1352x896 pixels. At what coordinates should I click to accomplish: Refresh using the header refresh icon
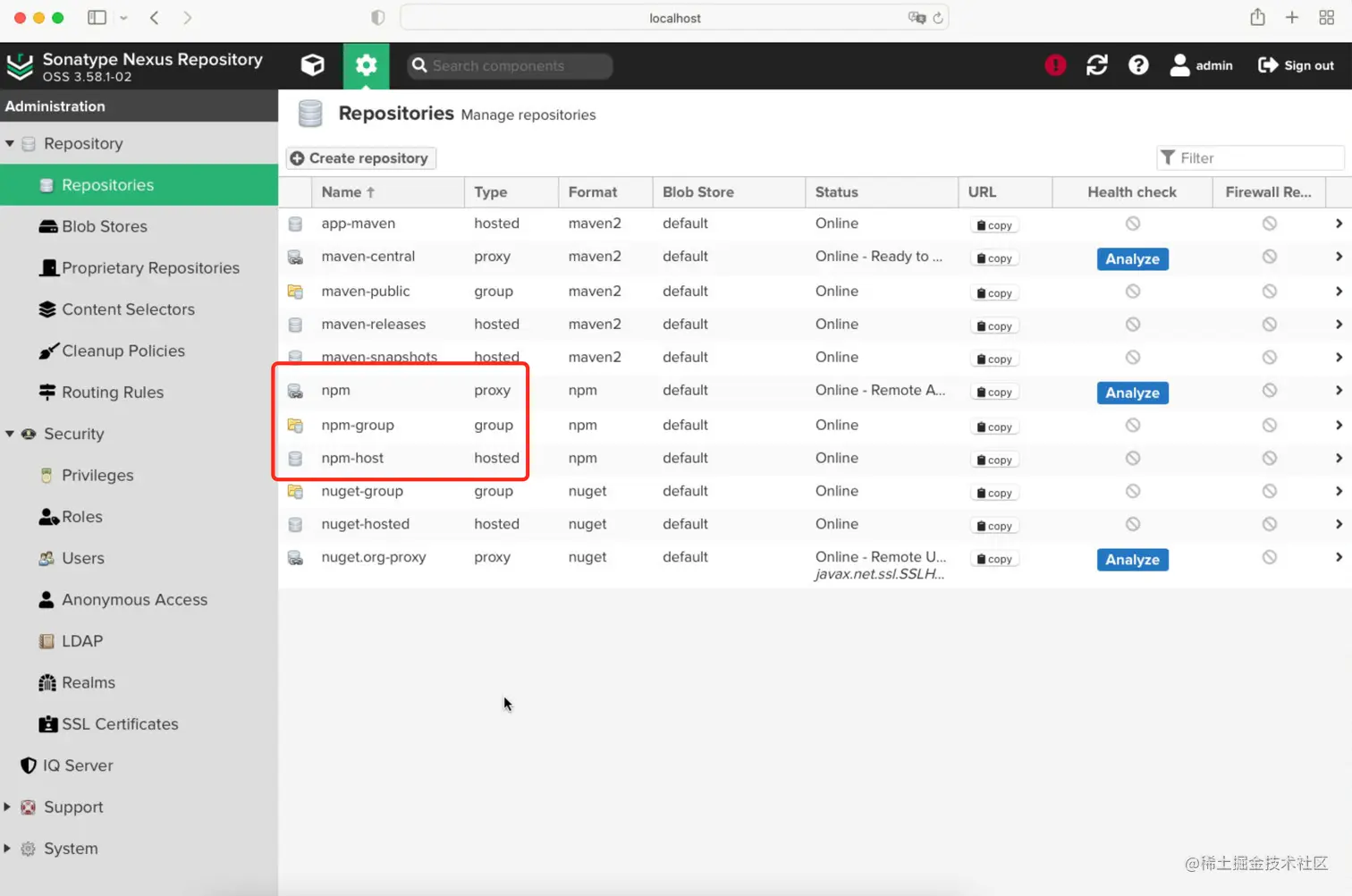(1097, 65)
